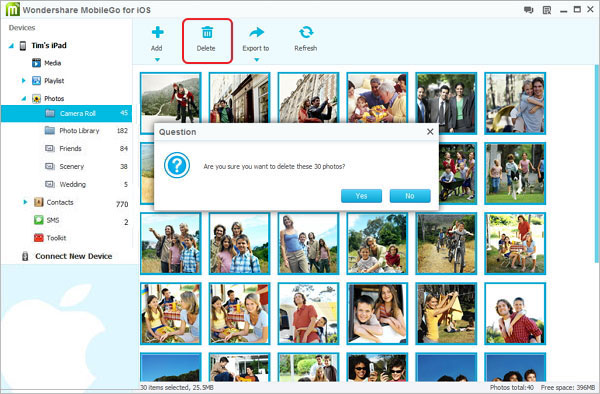Click the Camera Roll folder icon
This screenshot has height=394, width=600.
[50, 113]
